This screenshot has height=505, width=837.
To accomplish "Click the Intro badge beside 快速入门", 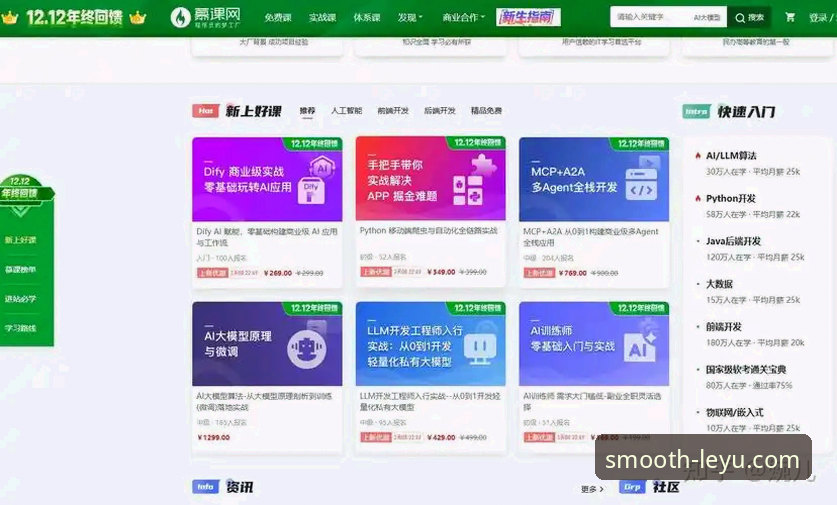I will [x=696, y=112].
